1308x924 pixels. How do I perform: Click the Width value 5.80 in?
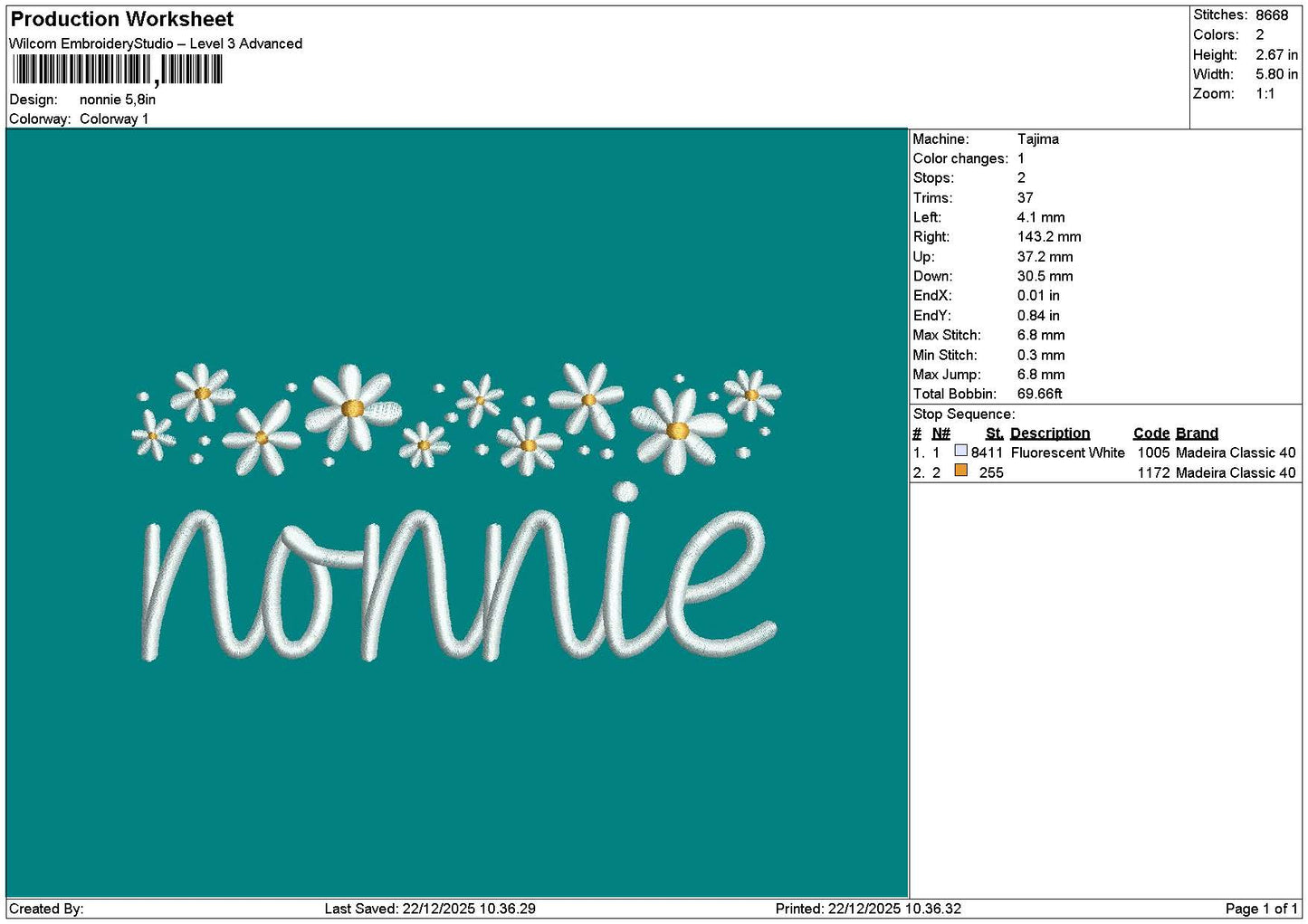1276,74
